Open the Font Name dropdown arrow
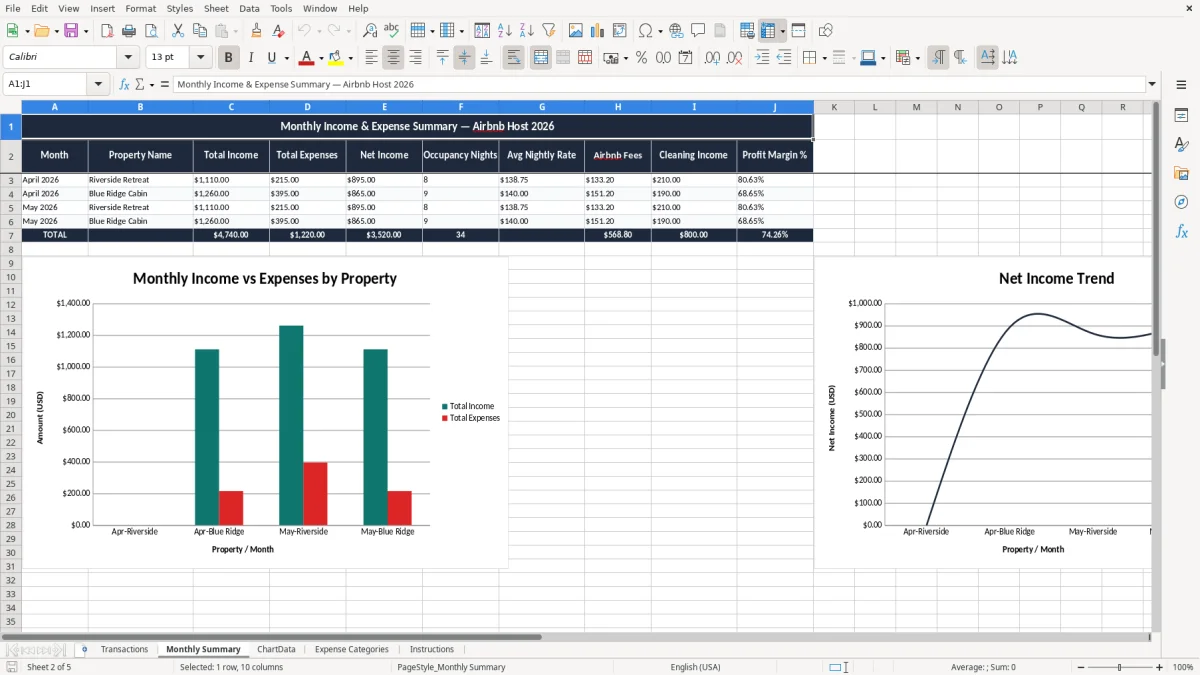 point(128,58)
